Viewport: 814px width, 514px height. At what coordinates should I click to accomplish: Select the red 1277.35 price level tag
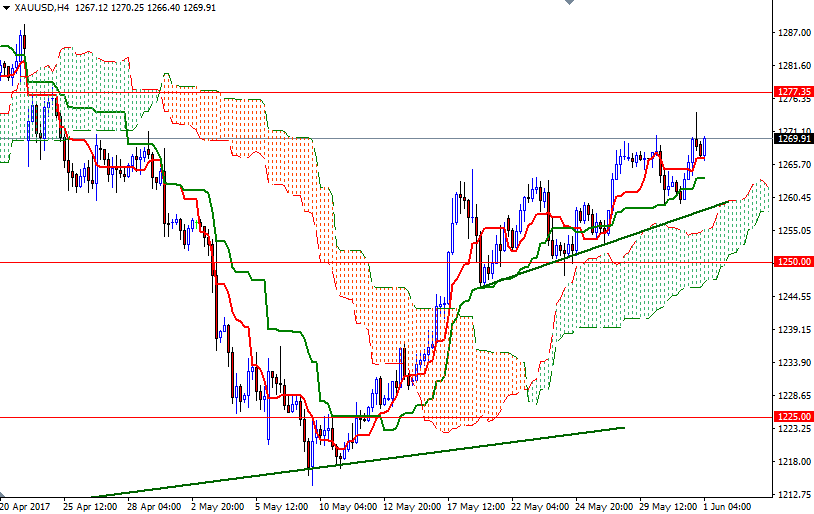[792, 91]
